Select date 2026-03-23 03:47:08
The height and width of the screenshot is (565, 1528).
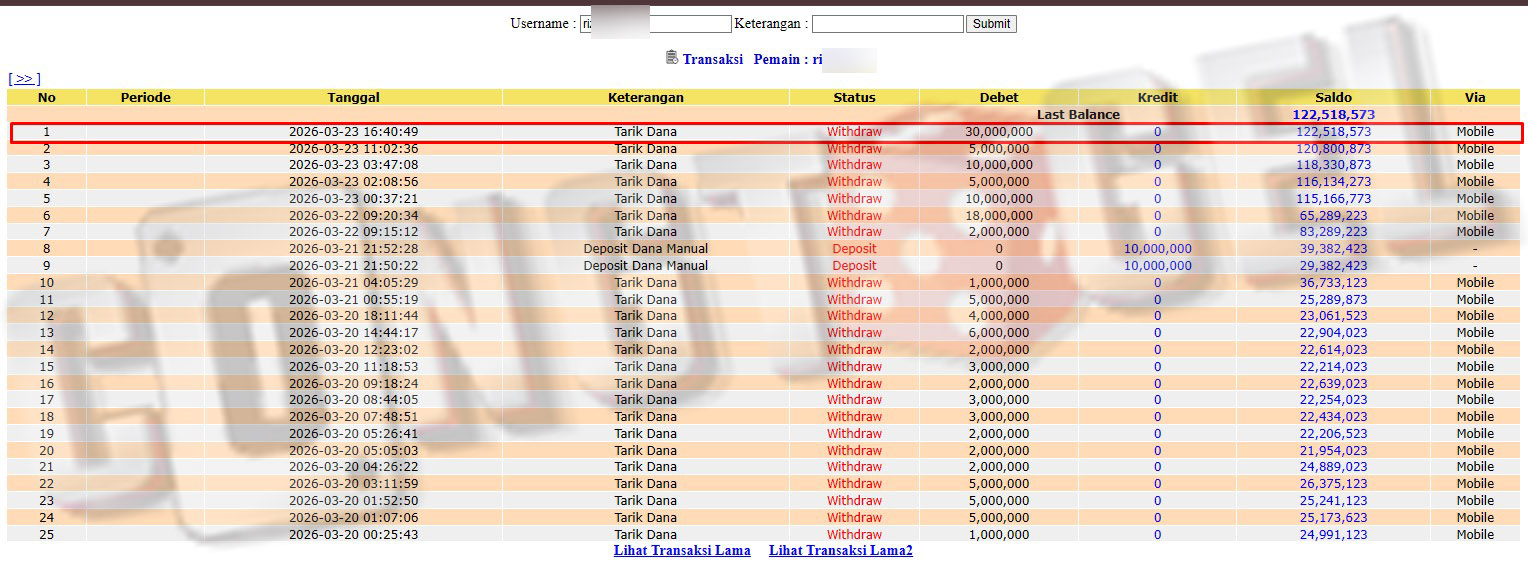[x=353, y=165]
